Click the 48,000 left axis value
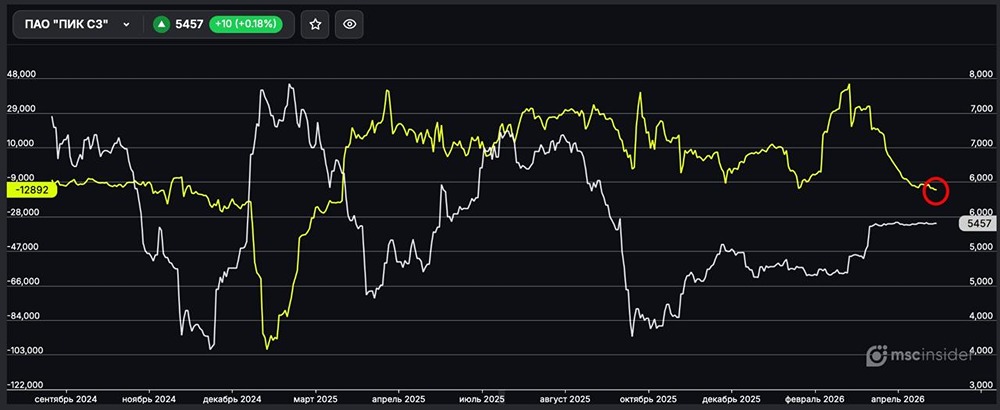This screenshot has height=410, width=1000. coord(21,74)
